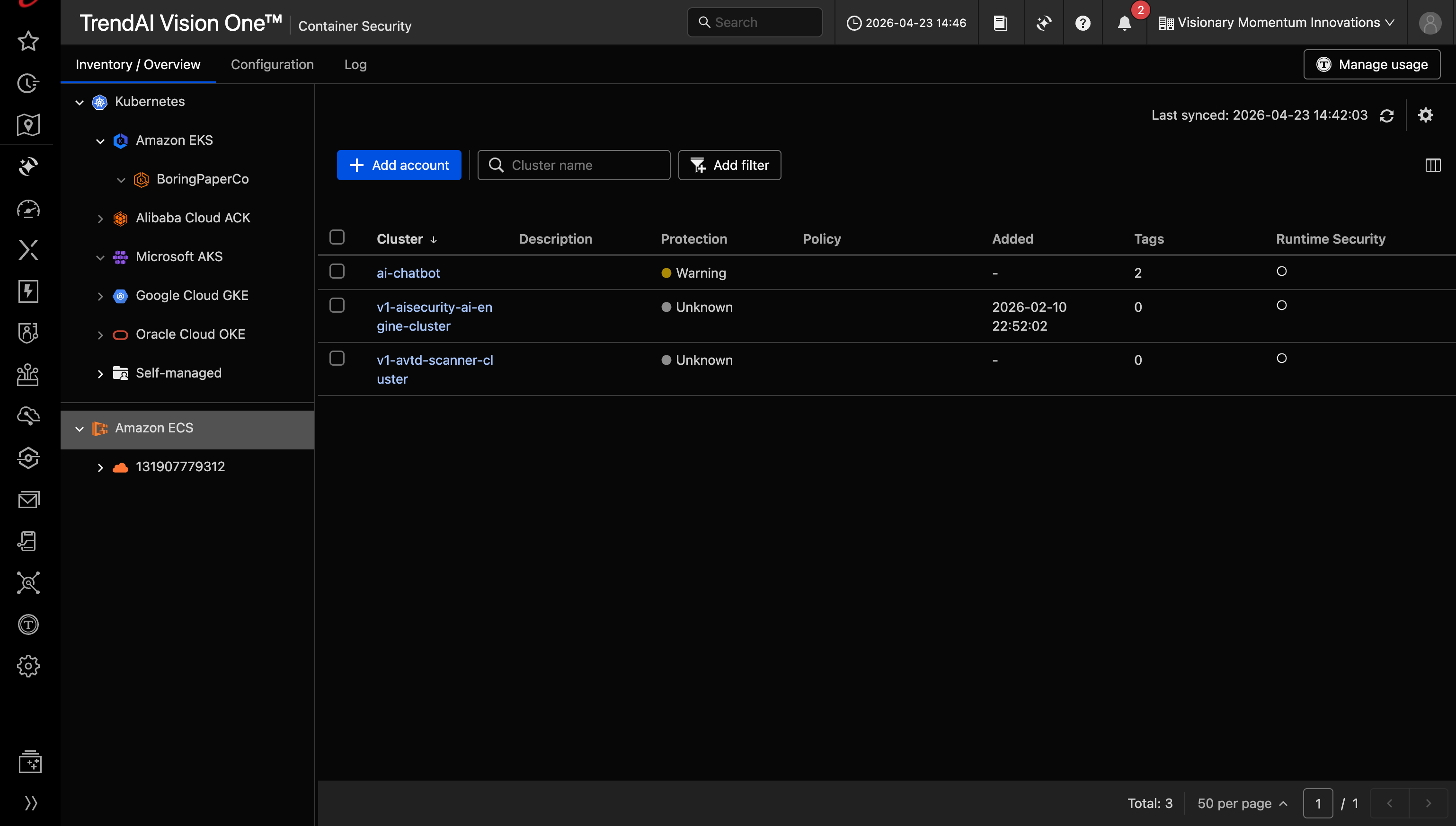Check the ai-chatbot row checkbox
The height and width of the screenshot is (826, 1456).
[337, 271]
